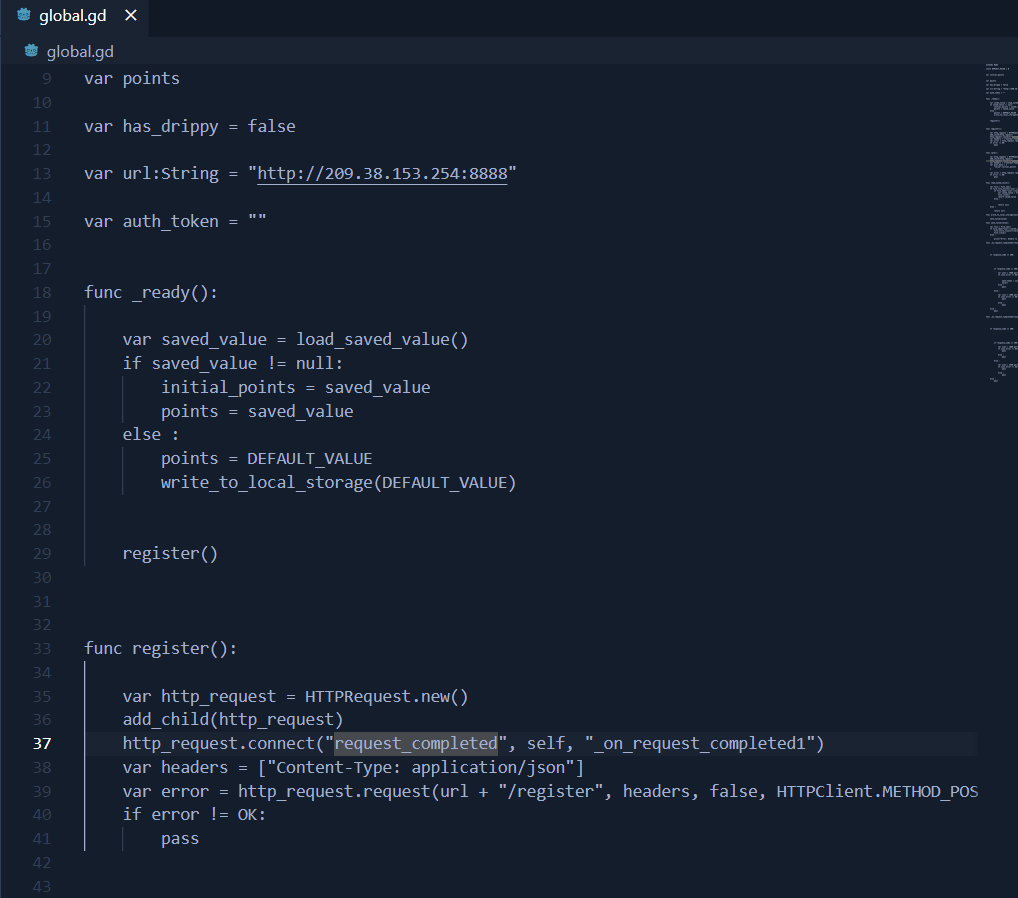Click "HTTPRequest.new()" on line 35
Viewport: 1018px width, 898px height.
pos(386,697)
